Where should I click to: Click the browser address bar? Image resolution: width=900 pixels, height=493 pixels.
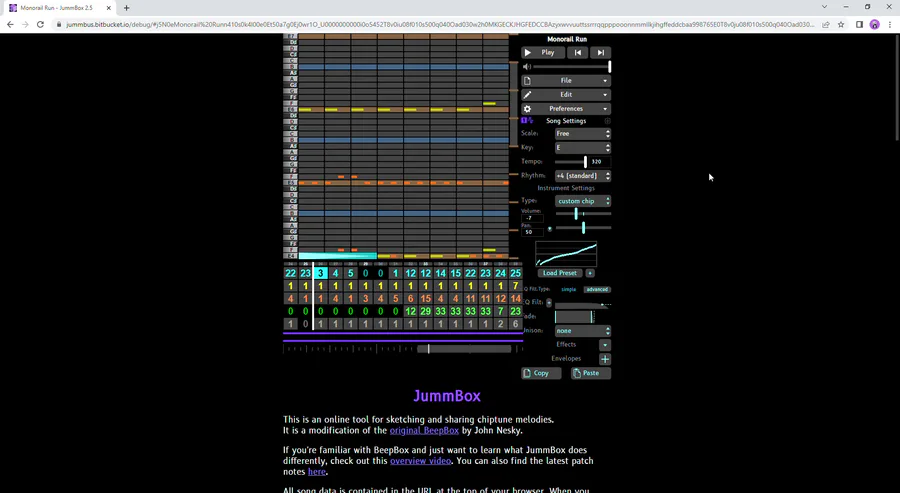tap(439, 25)
